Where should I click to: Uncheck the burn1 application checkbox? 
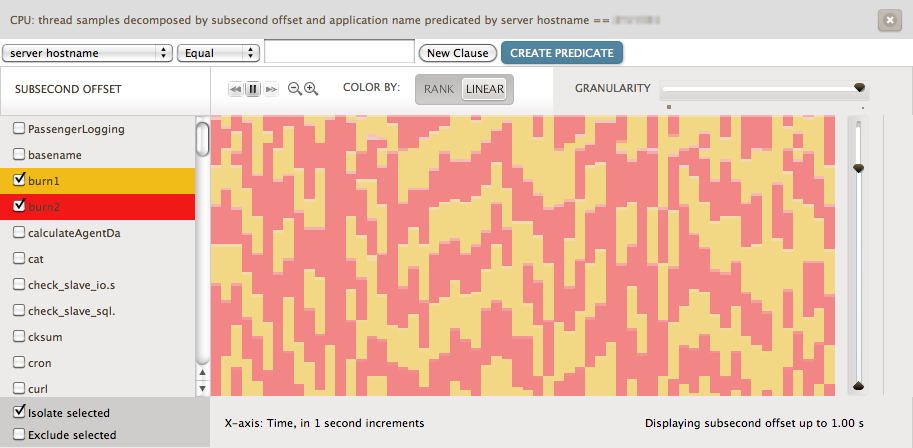click(x=19, y=180)
